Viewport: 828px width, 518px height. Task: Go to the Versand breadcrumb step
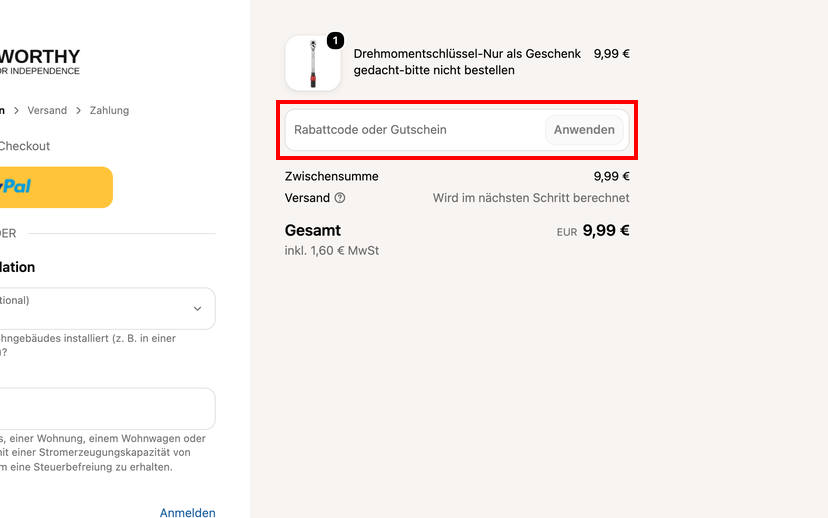[47, 110]
